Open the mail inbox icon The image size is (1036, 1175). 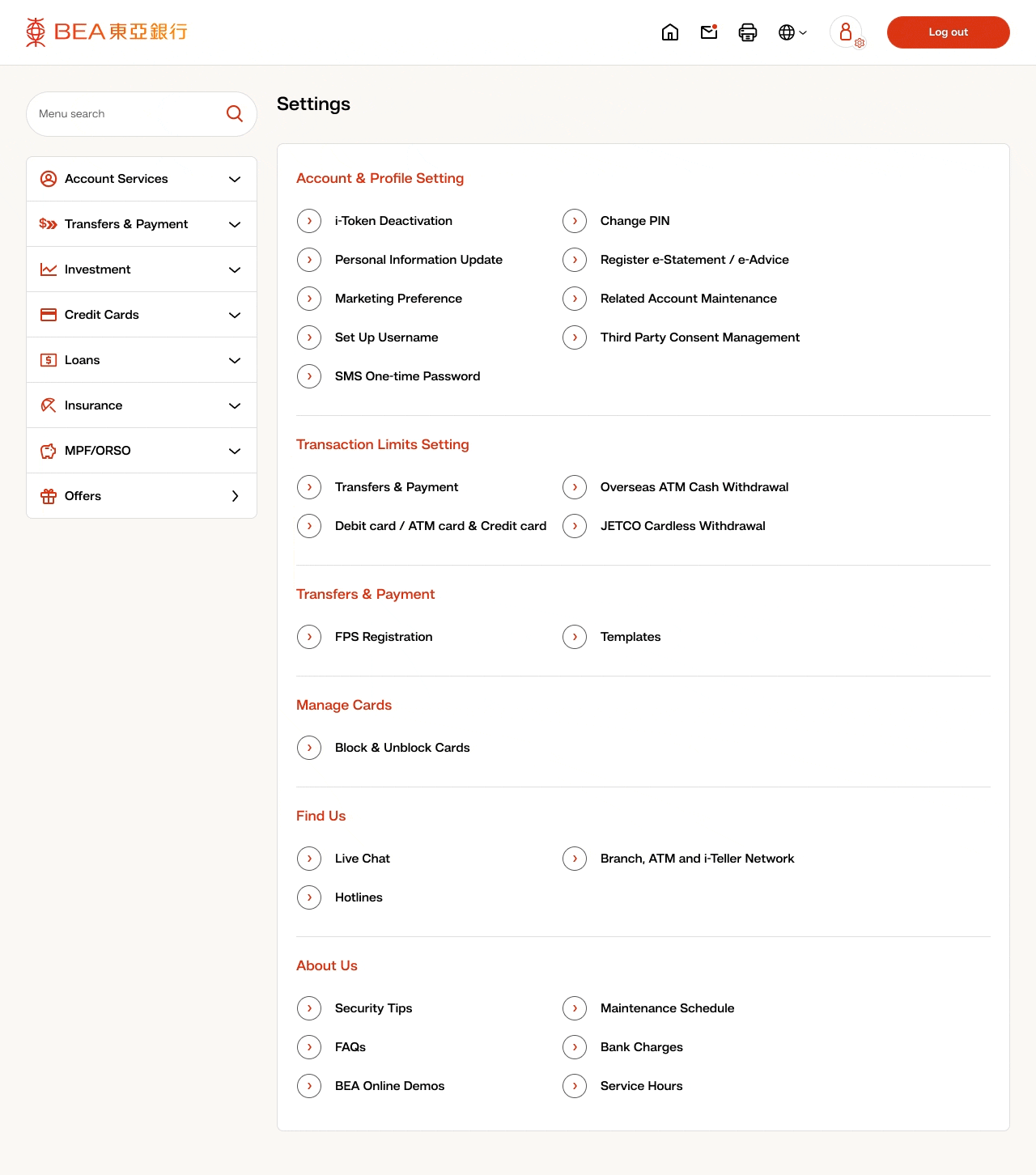[709, 32]
